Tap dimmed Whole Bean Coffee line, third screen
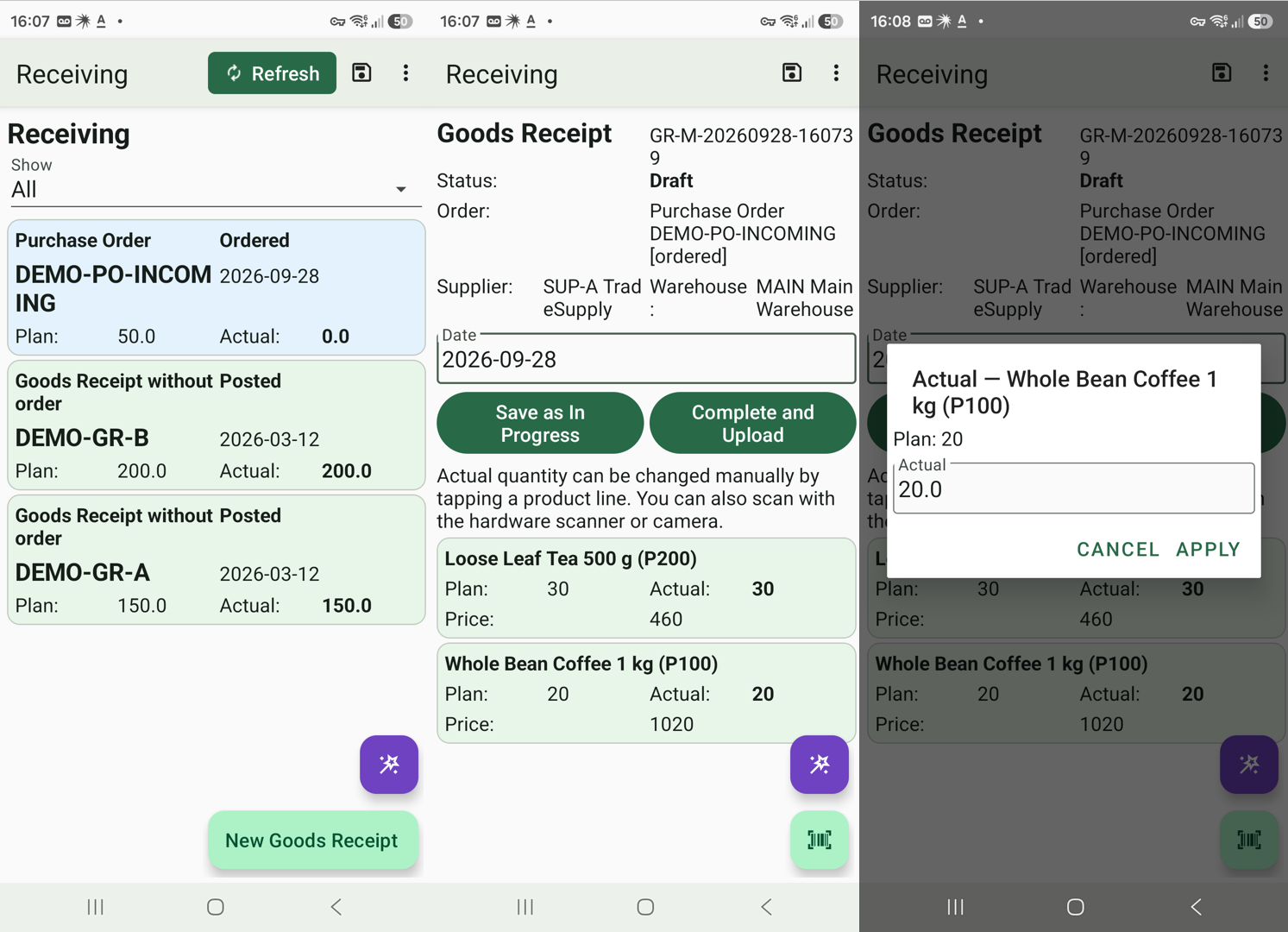Image resolution: width=1288 pixels, height=932 pixels. click(x=1077, y=694)
